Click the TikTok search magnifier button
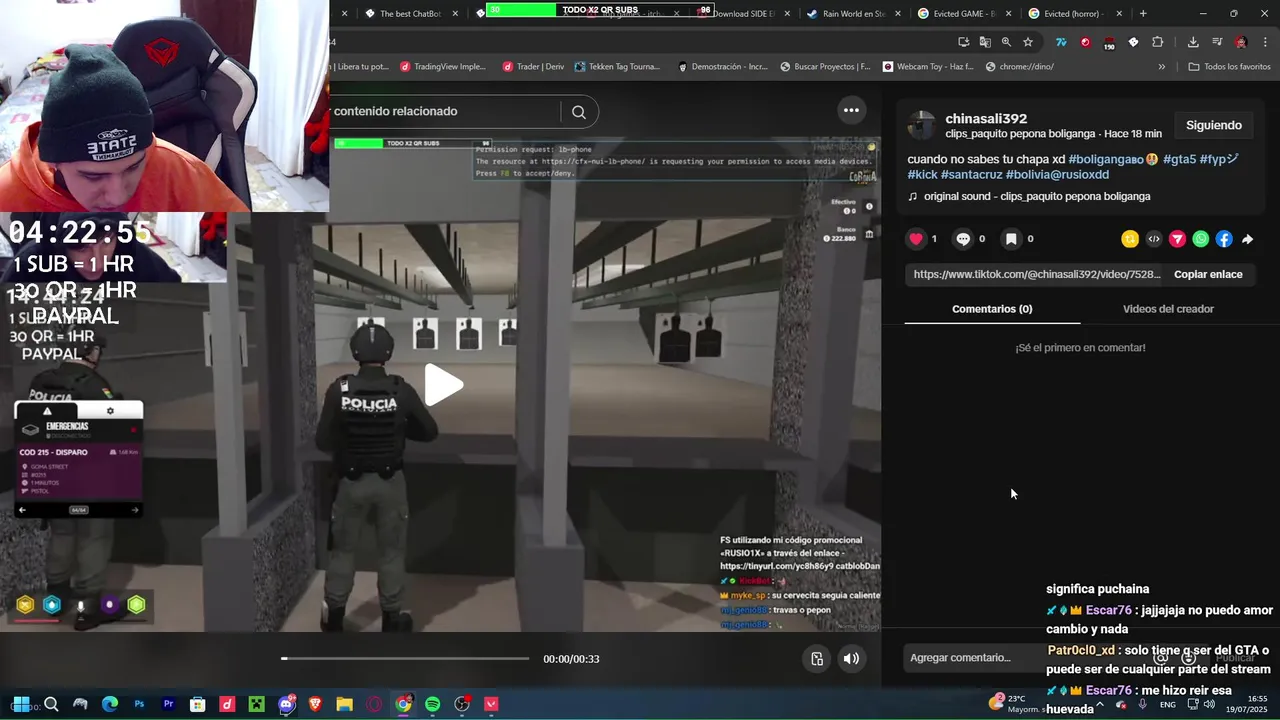Screen dimensions: 1280x720 [x=579, y=112]
